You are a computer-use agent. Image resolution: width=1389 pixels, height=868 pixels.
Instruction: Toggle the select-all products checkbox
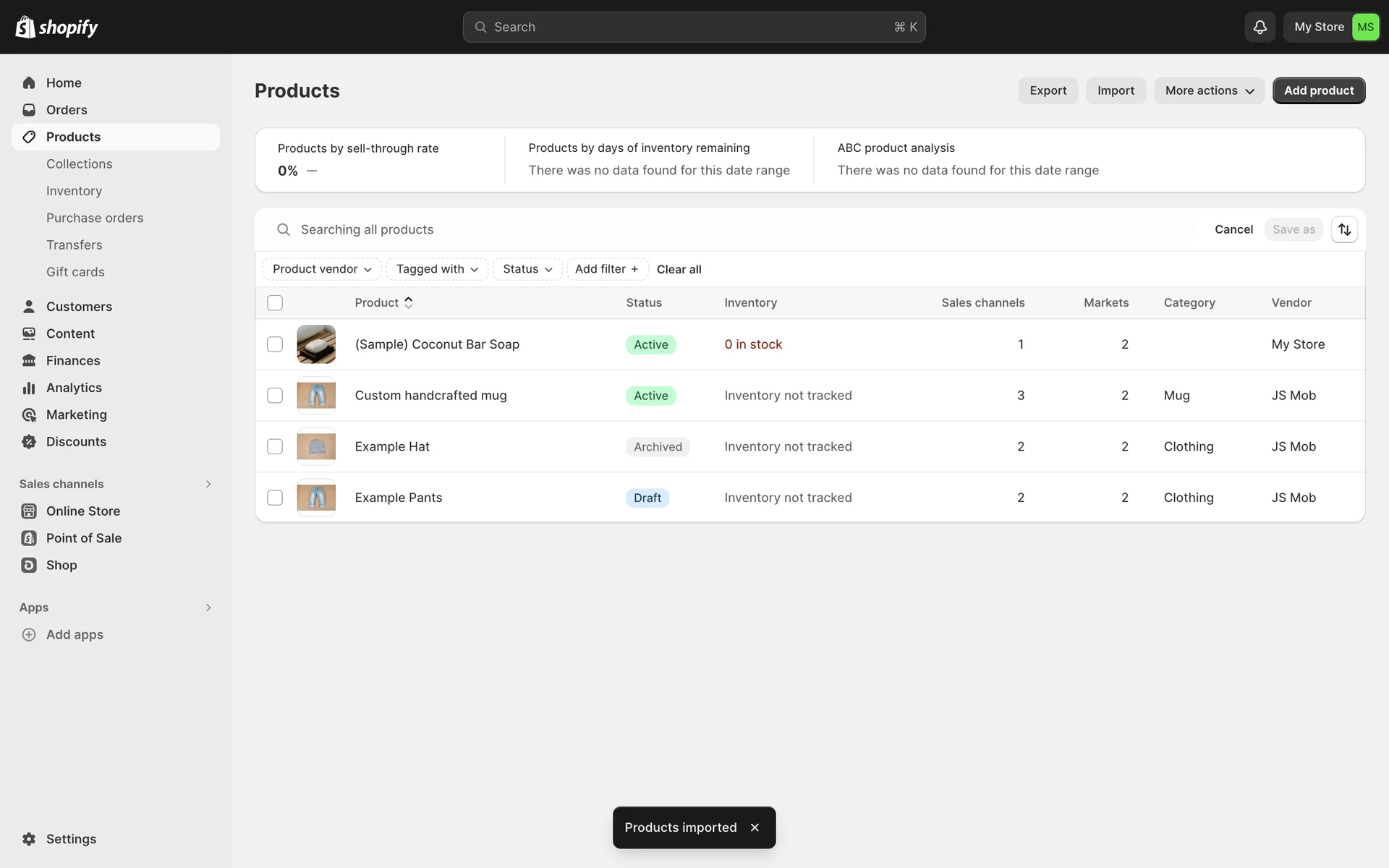(x=275, y=303)
